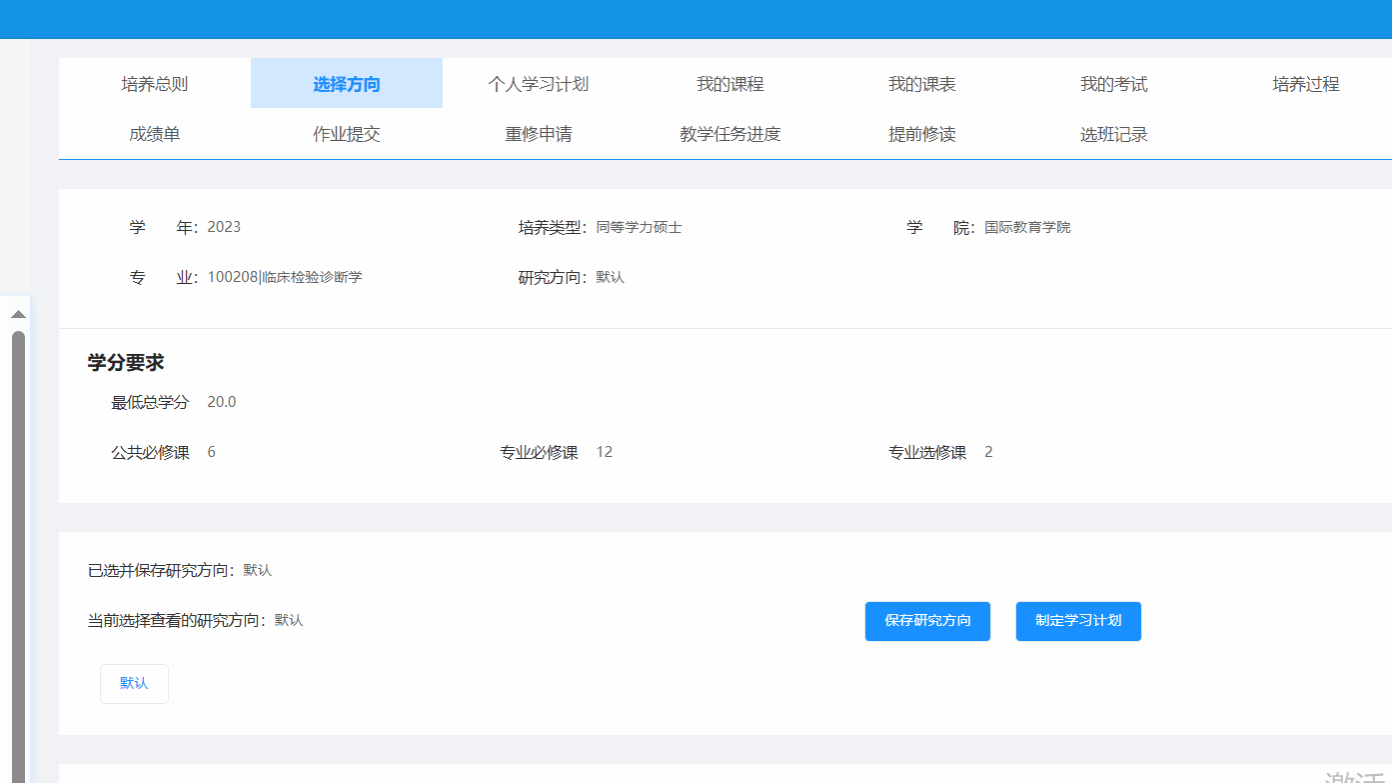Check the 教学任务进度 tab
The width and height of the screenshot is (1392, 783).
730,134
